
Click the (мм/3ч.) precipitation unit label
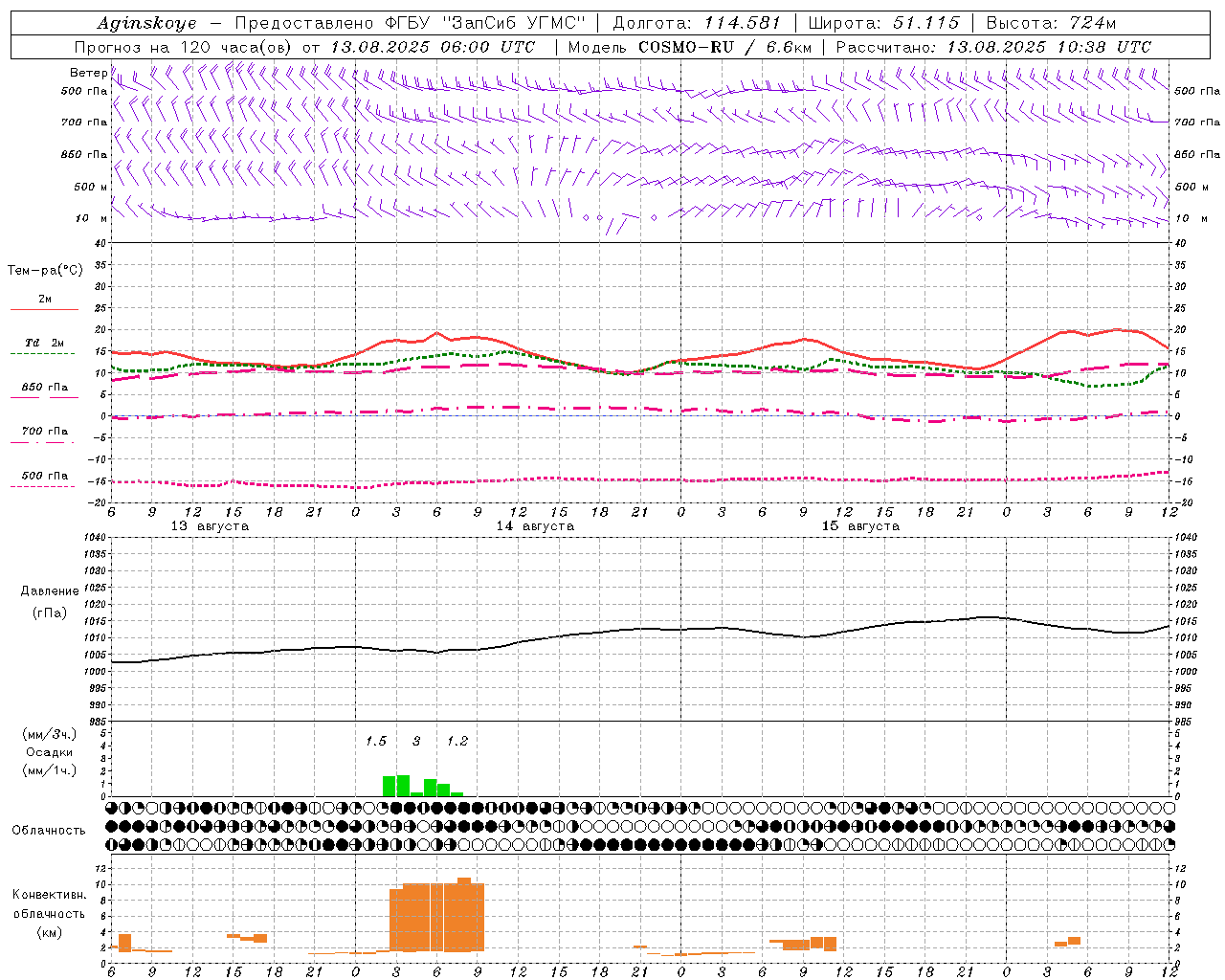(50, 734)
